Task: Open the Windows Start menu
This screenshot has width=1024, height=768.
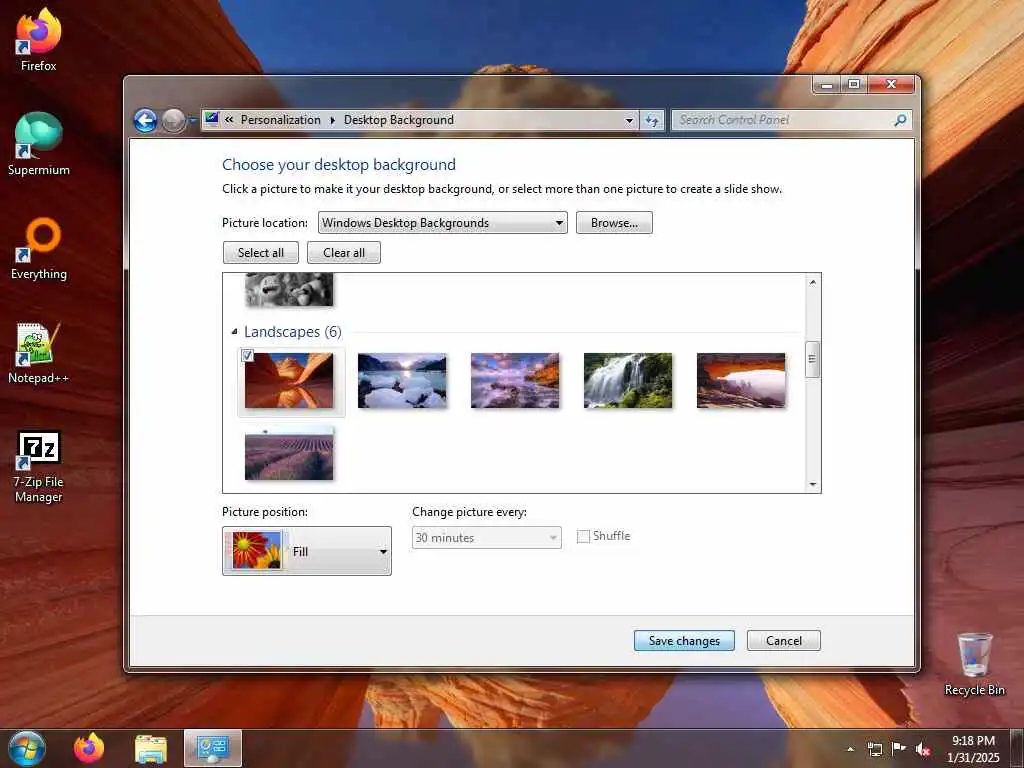Action: tap(27, 748)
